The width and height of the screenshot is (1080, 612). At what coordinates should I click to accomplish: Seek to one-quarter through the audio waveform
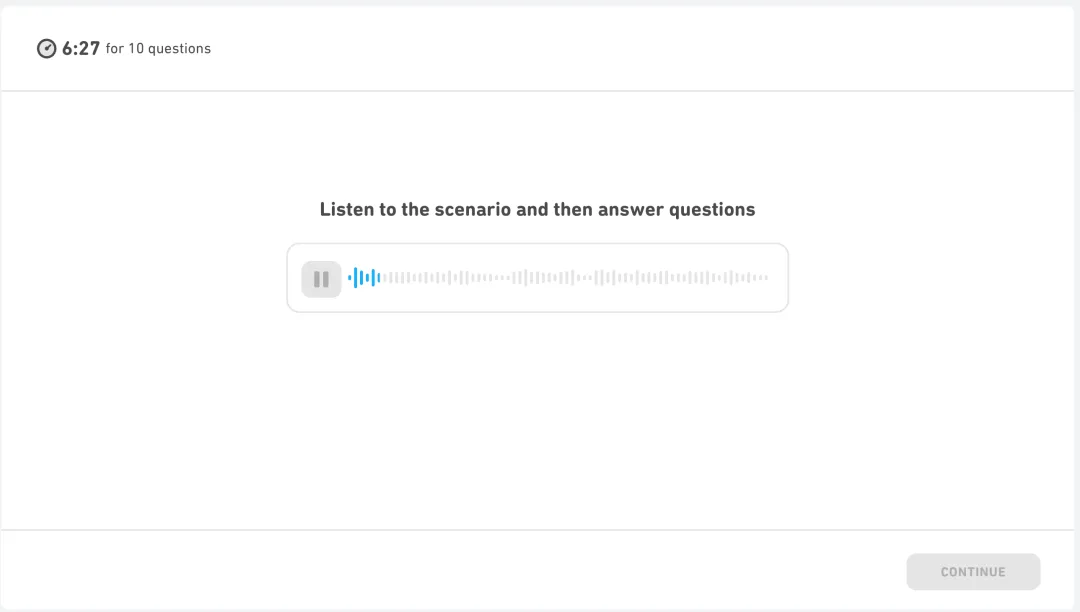click(x=453, y=278)
